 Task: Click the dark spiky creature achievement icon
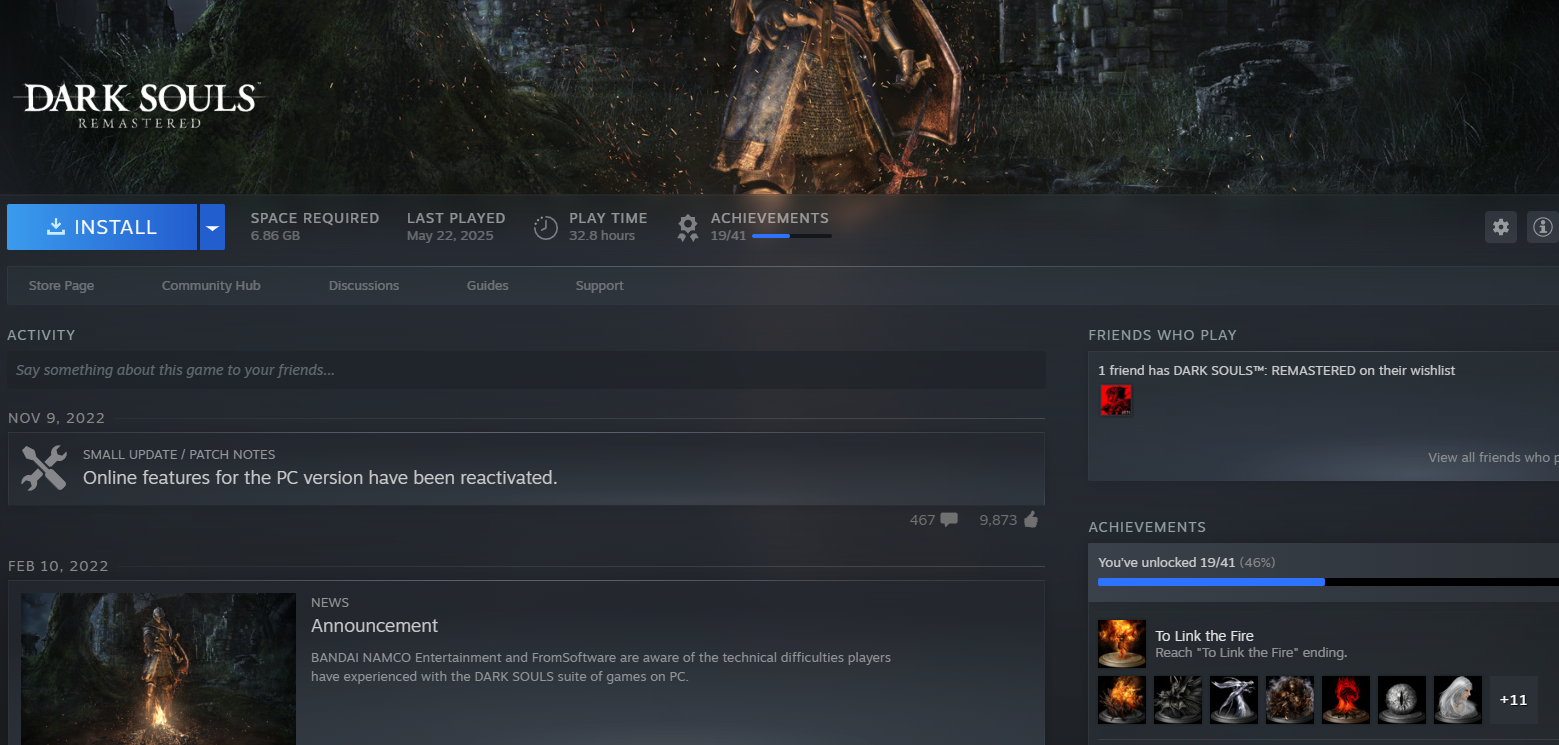click(1178, 700)
